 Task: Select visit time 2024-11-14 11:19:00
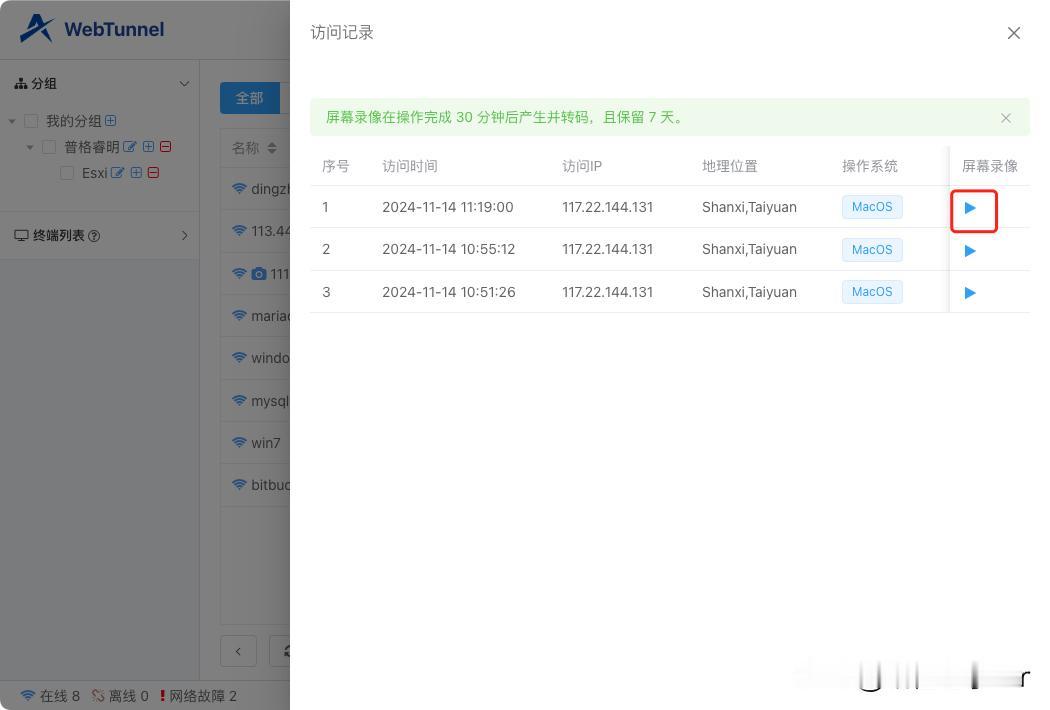pyautogui.click(x=447, y=208)
